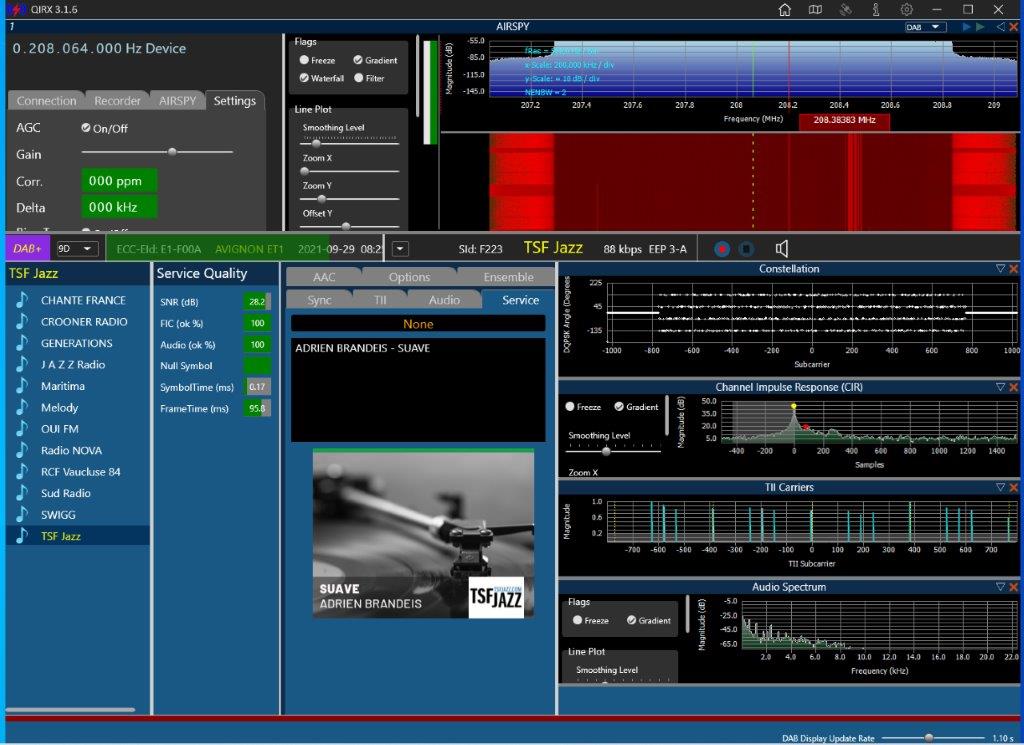This screenshot has width=1024, height=745.
Task: Open the info icon in title bar
Action: pos(876,10)
